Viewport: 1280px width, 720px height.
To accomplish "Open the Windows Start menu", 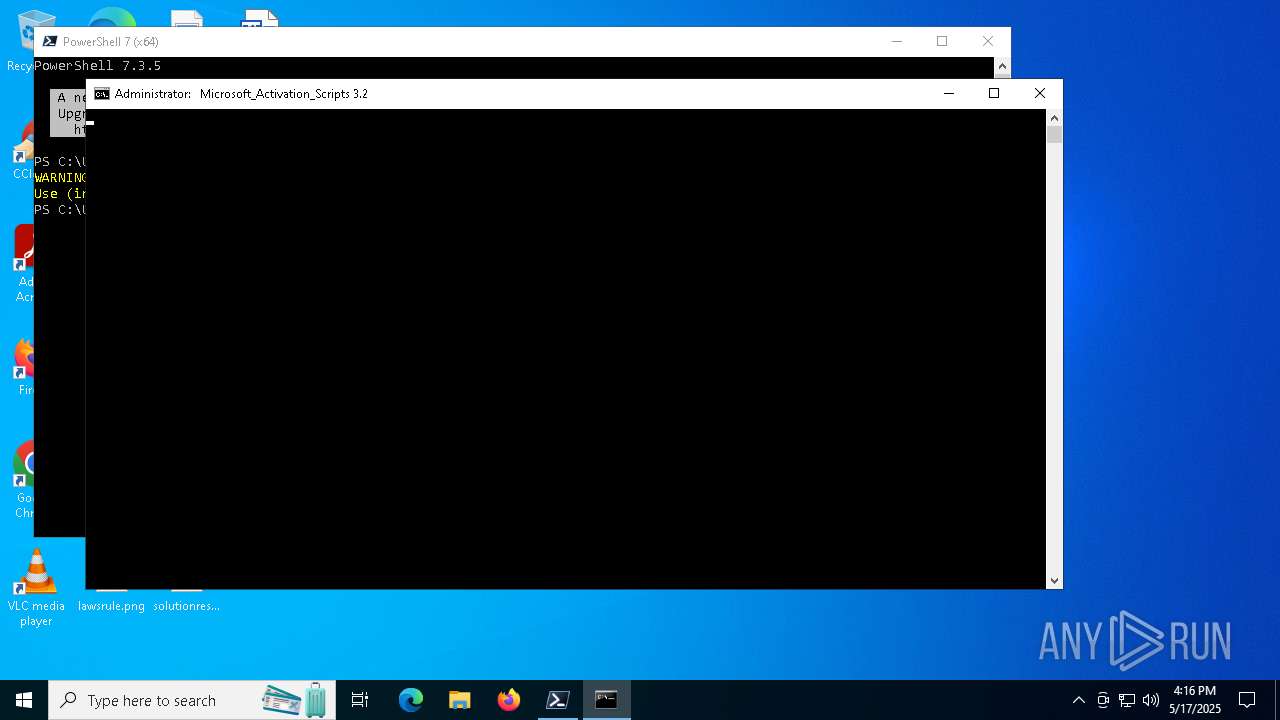I will [x=24, y=700].
